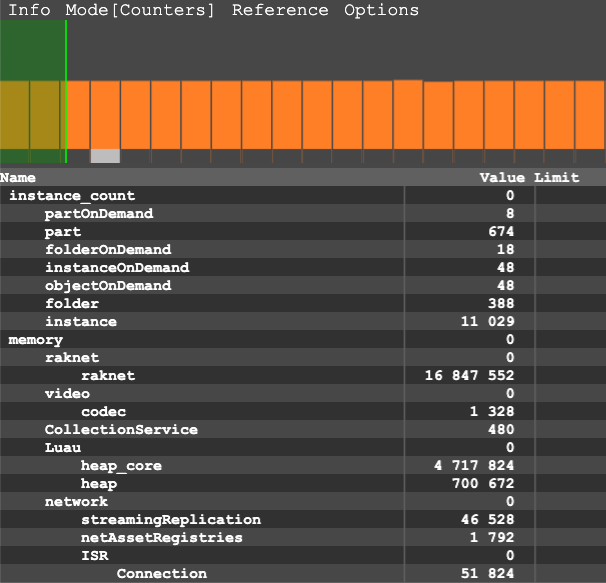The width and height of the screenshot is (606, 583).
Task: Select the Luau group row
Action: pyautogui.click(x=303, y=447)
